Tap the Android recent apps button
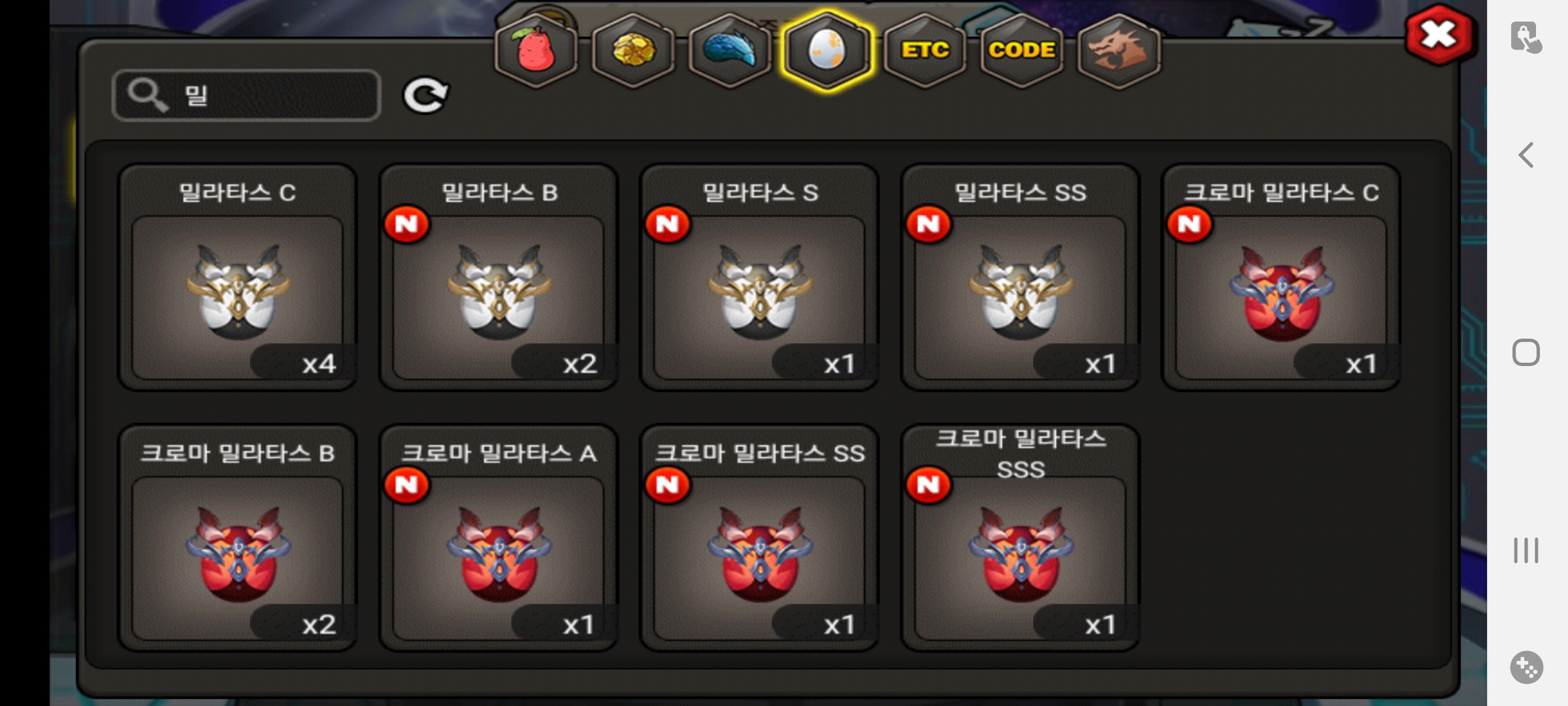Screen dimensions: 1568x706 1526,550
